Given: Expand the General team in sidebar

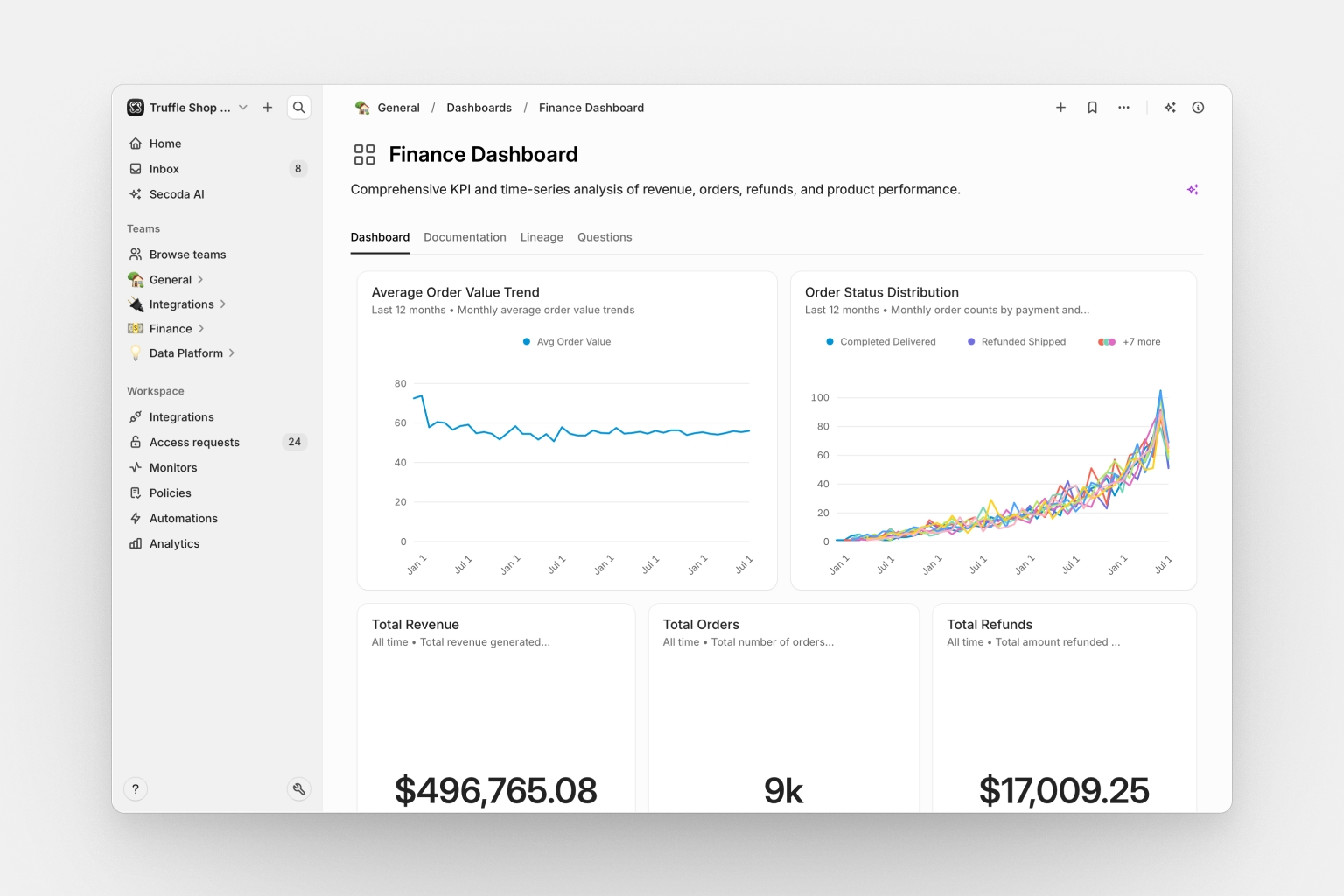Looking at the screenshot, I should pyautogui.click(x=200, y=280).
